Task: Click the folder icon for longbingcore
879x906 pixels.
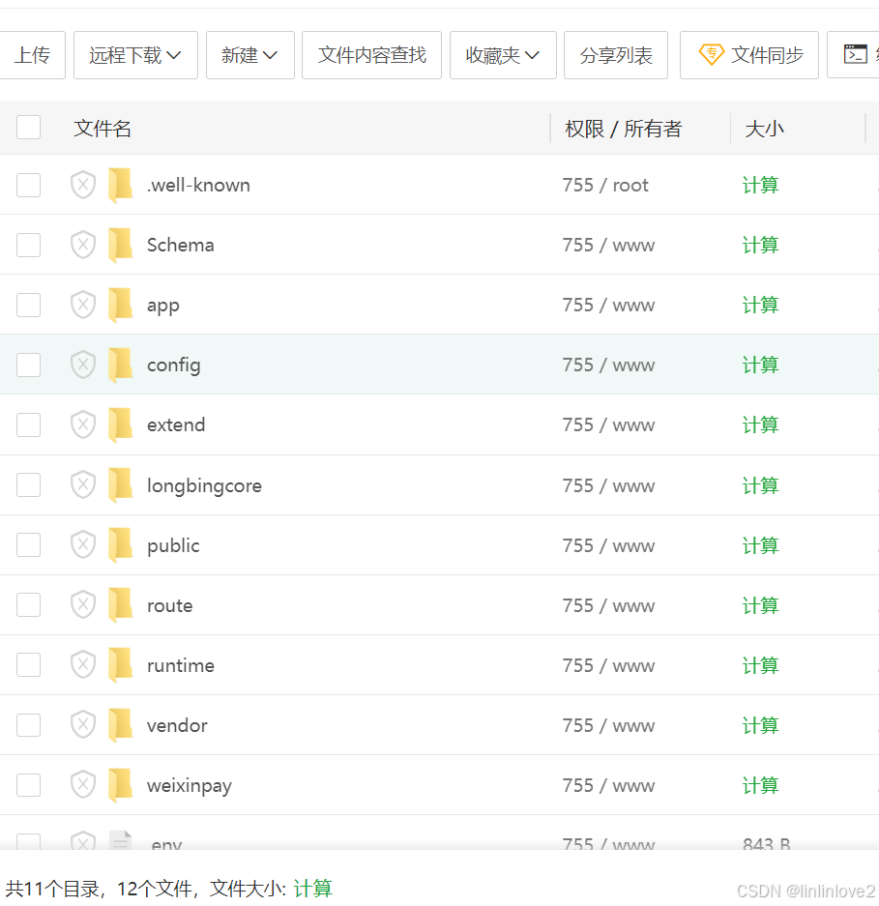Action: pyautogui.click(x=120, y=485)
